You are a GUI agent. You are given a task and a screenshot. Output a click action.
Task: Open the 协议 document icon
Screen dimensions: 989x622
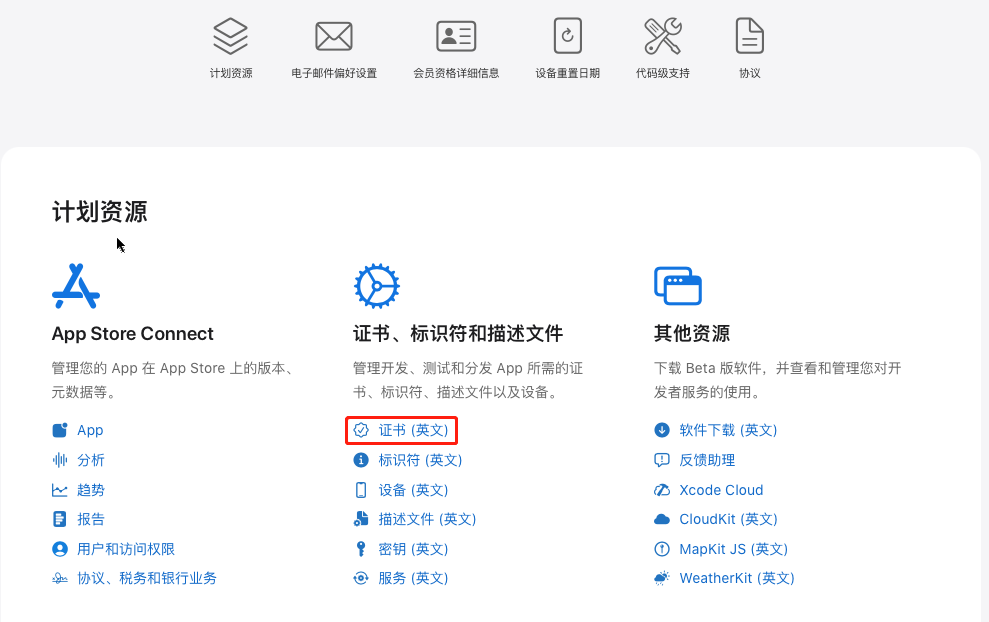750,37
